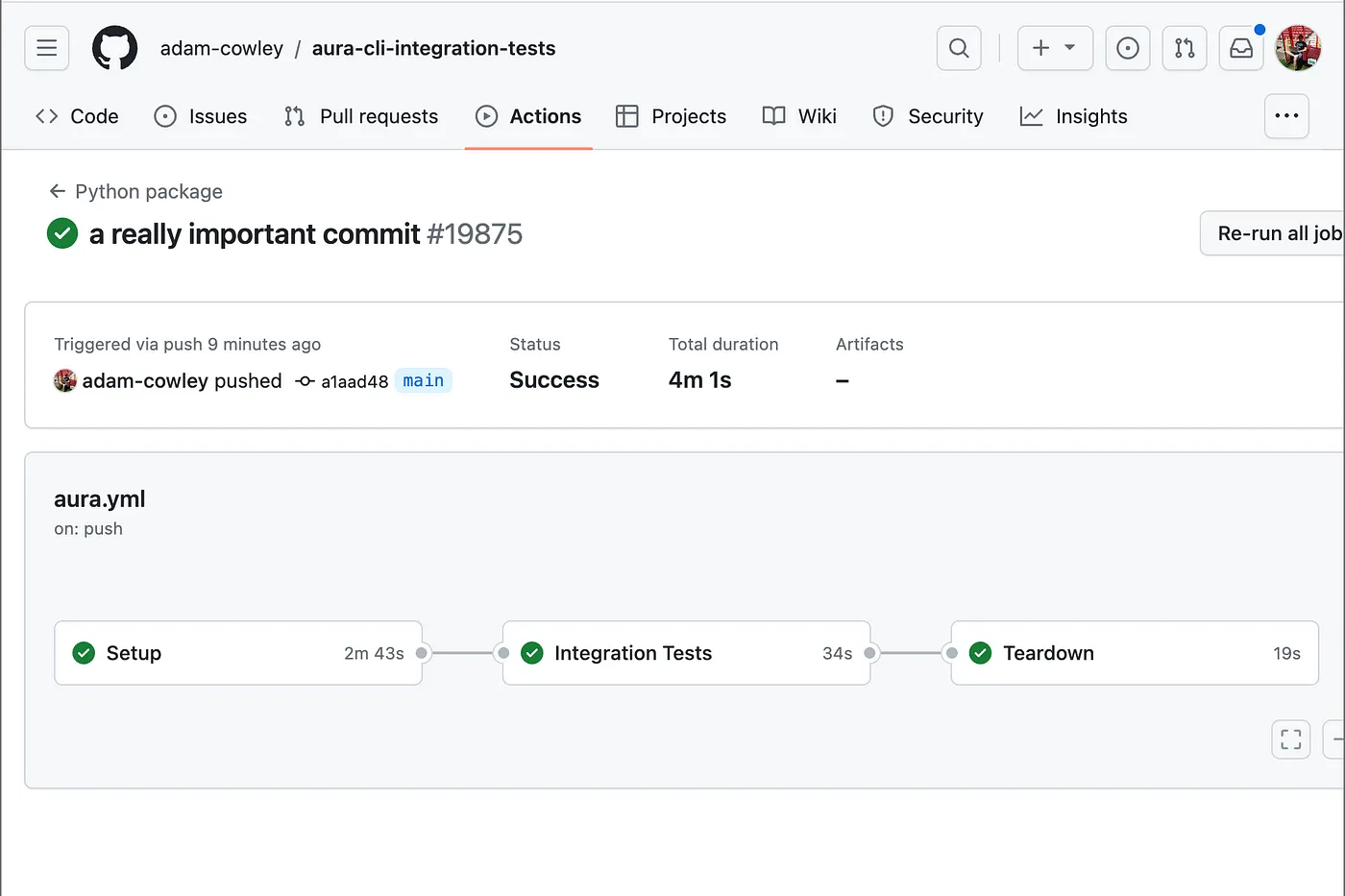Screen dimensions: 1345x896
Task: Open the sidebar hamburger menu
Action: (x=46, y=48)
